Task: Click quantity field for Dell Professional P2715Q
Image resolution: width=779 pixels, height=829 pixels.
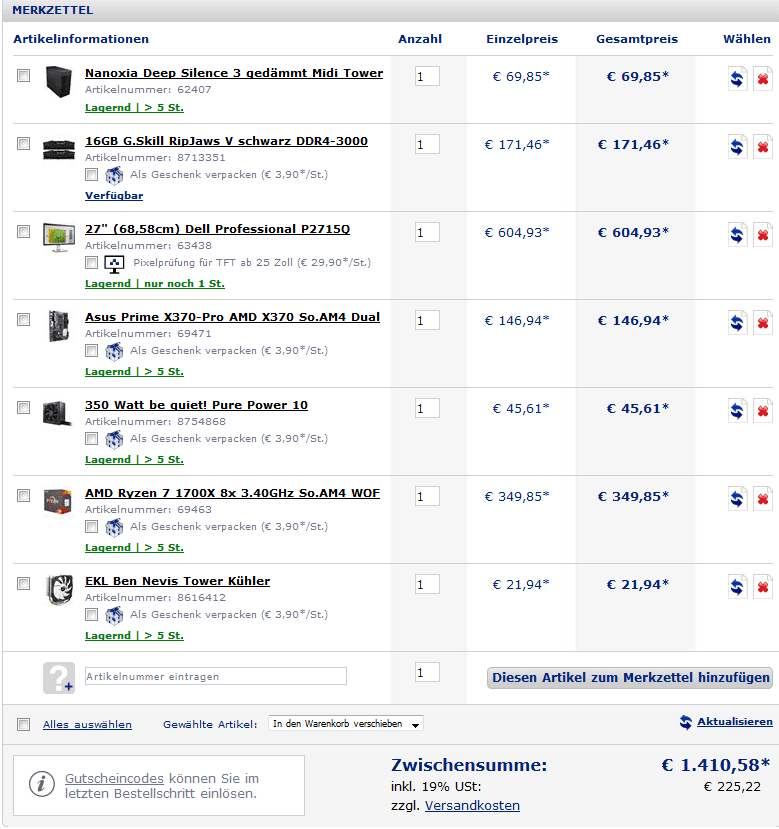Action: coord(427,232)
